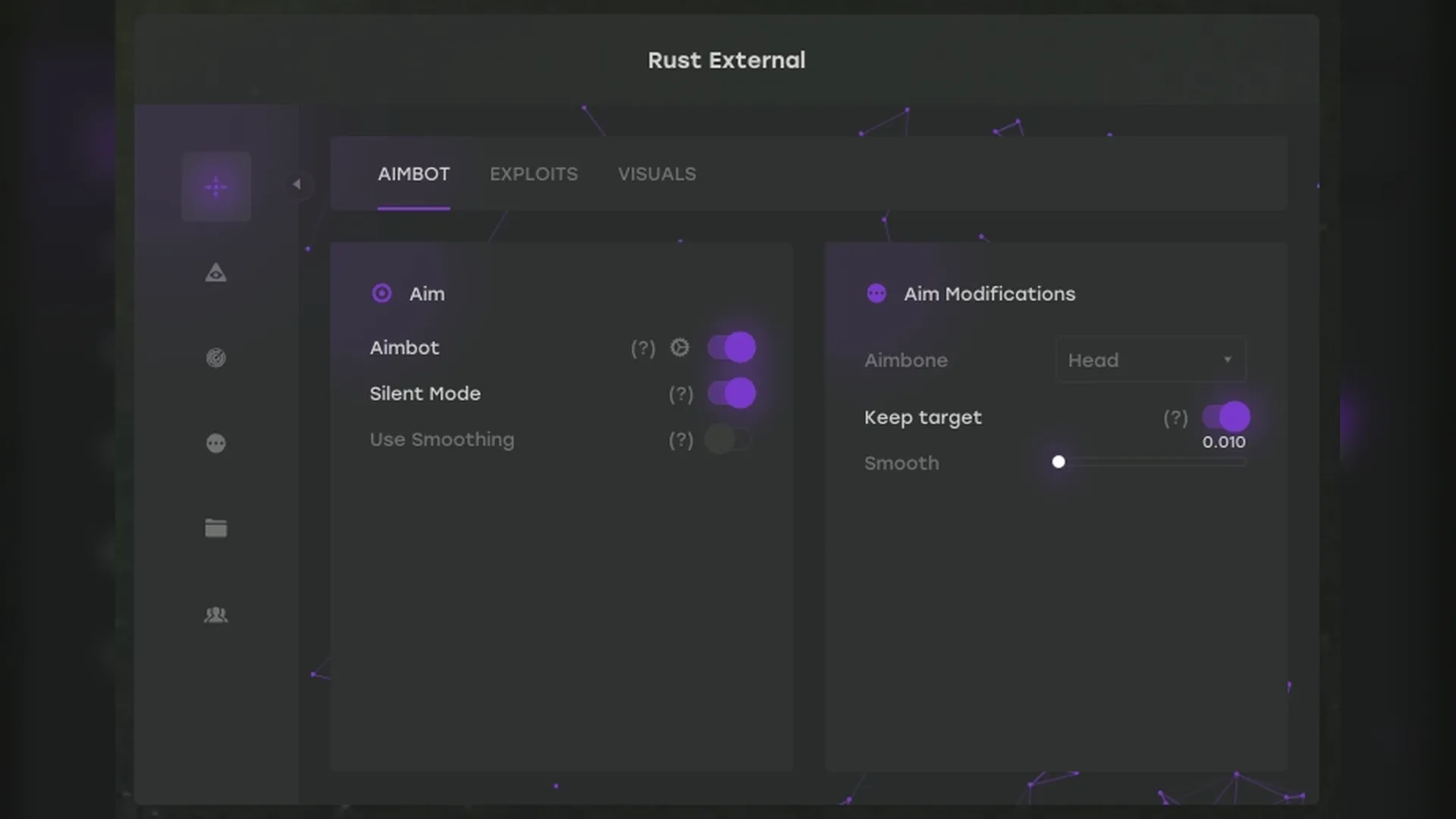Image resolution: width=1456 pixels, height=819 pixels.
Task: Click the help (?) beside Keep target
Action: coord(1175,418)
